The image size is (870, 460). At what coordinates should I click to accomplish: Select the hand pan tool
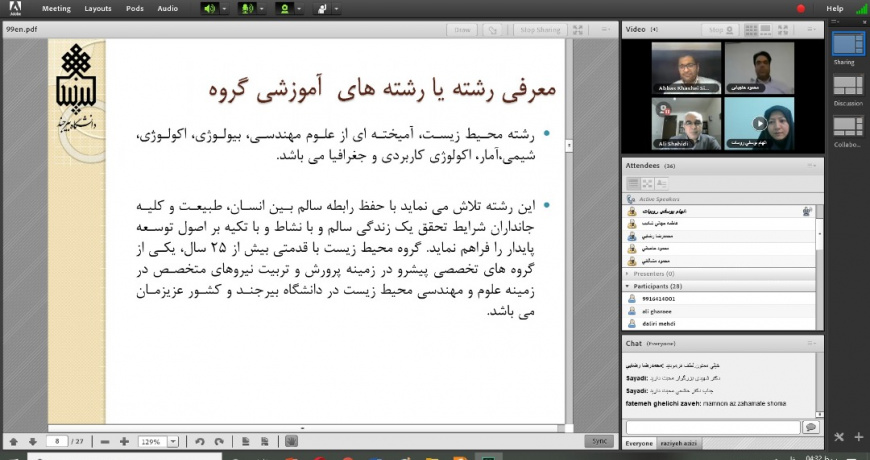click(292, 442)
